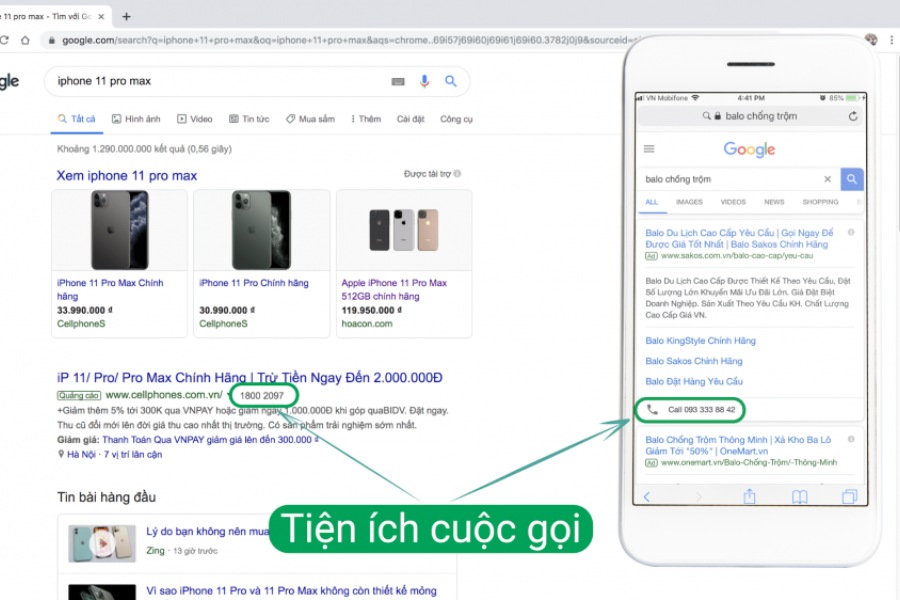This screenshot has width=900, height=600.
Task: Select 'VIDEOS' tab on phone results
Action: click(x=733, y=202)
